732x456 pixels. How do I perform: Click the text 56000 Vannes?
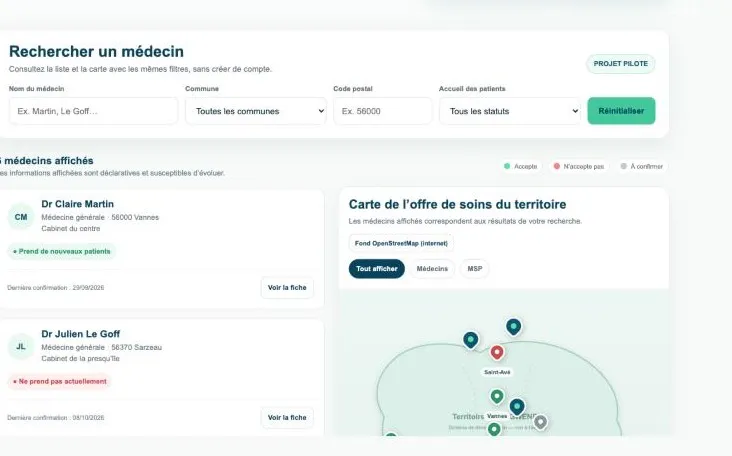(135, 217)
